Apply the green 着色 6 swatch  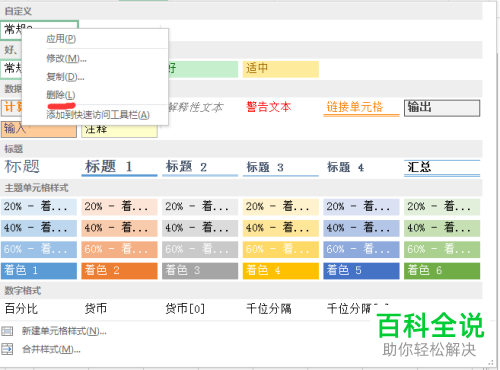tap(442, 271)
